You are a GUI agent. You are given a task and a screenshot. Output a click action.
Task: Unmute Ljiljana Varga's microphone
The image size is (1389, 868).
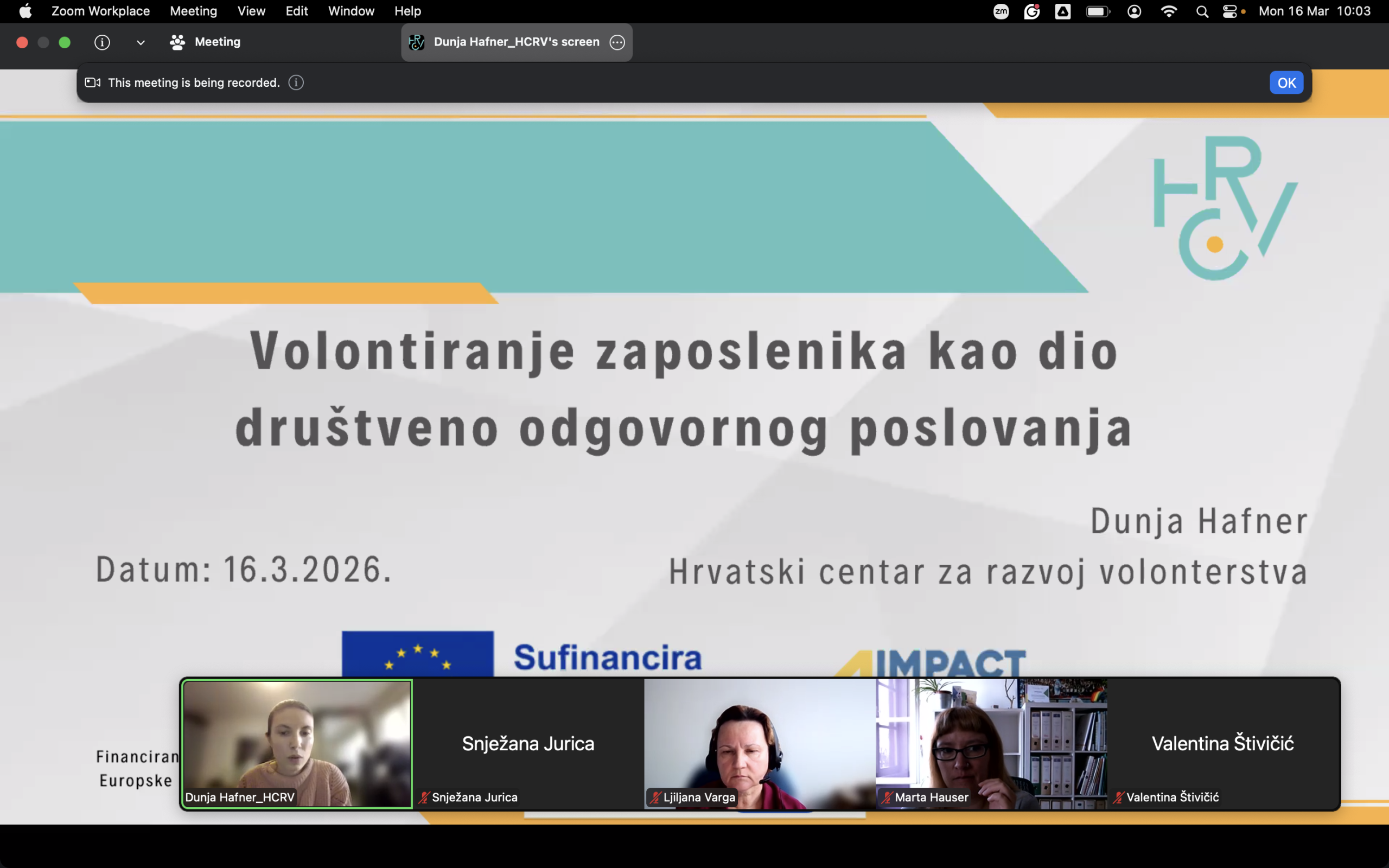pyautogui.click(x=655, y=797)
